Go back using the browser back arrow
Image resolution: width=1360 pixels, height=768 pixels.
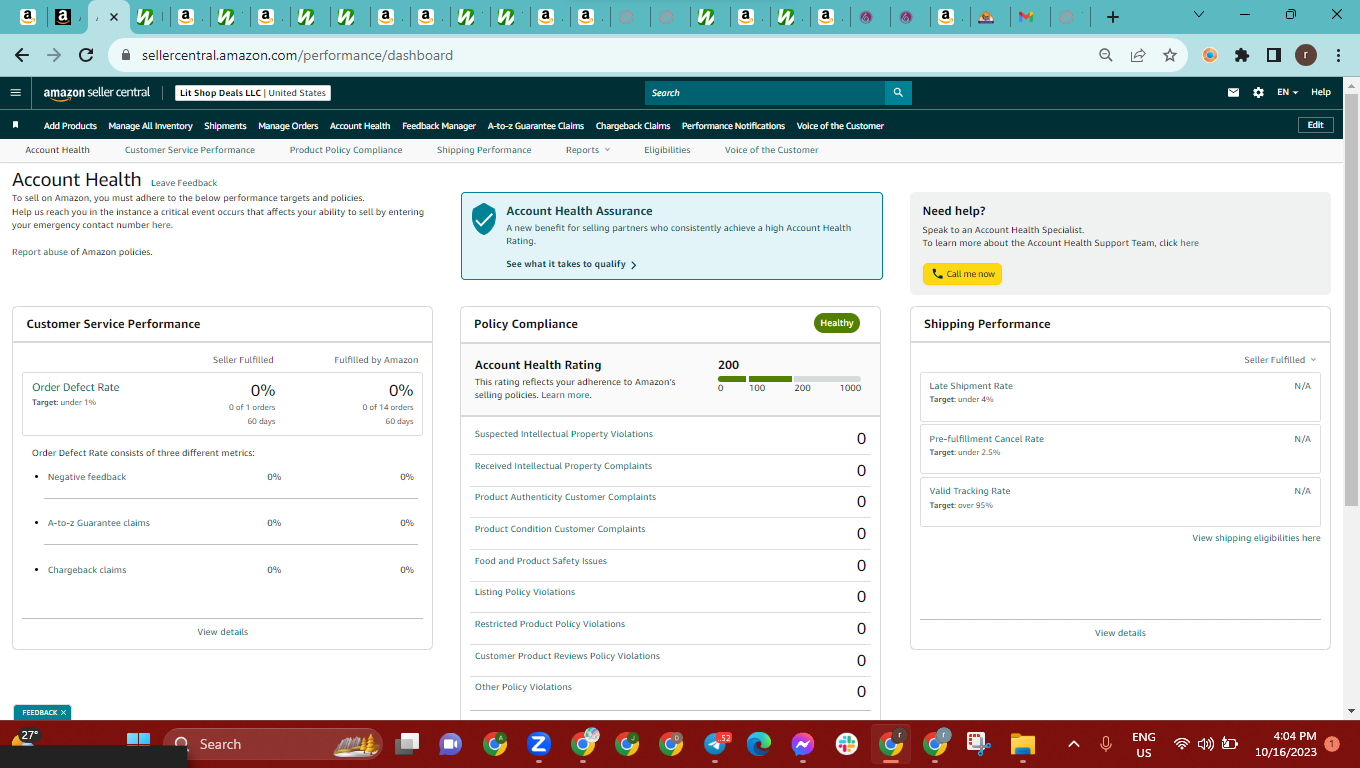pyautogui.click(x=22, y=56)
